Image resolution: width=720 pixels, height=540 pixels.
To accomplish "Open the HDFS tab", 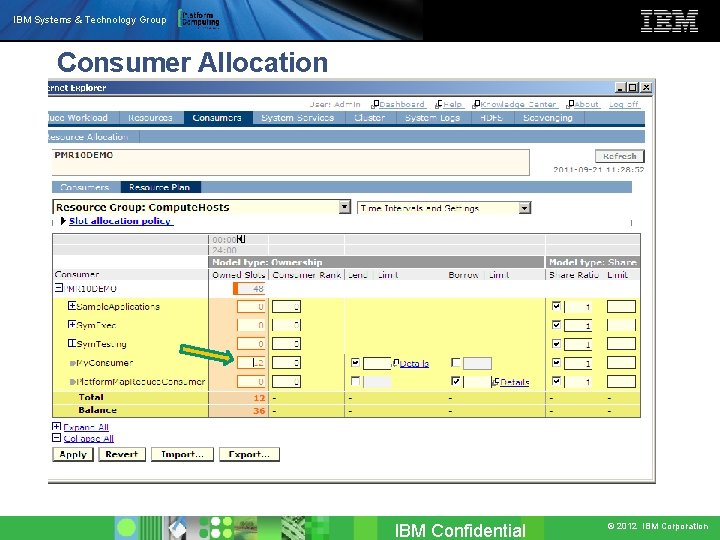I will coord(491,118).
